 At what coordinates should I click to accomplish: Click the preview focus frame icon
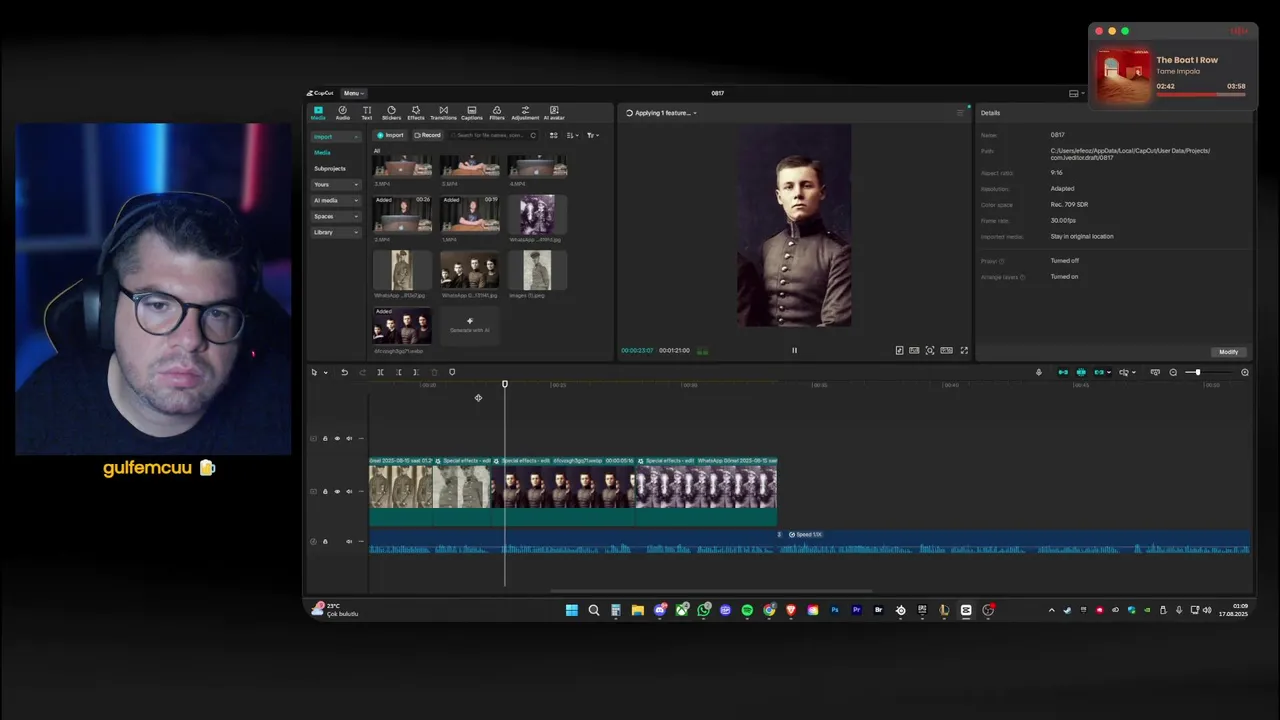point(930,350)
